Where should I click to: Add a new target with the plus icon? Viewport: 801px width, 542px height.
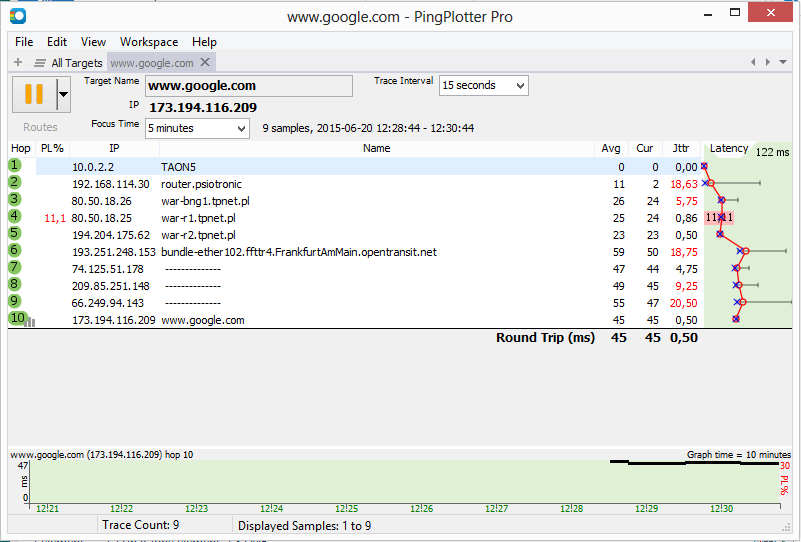pos(18,62)
